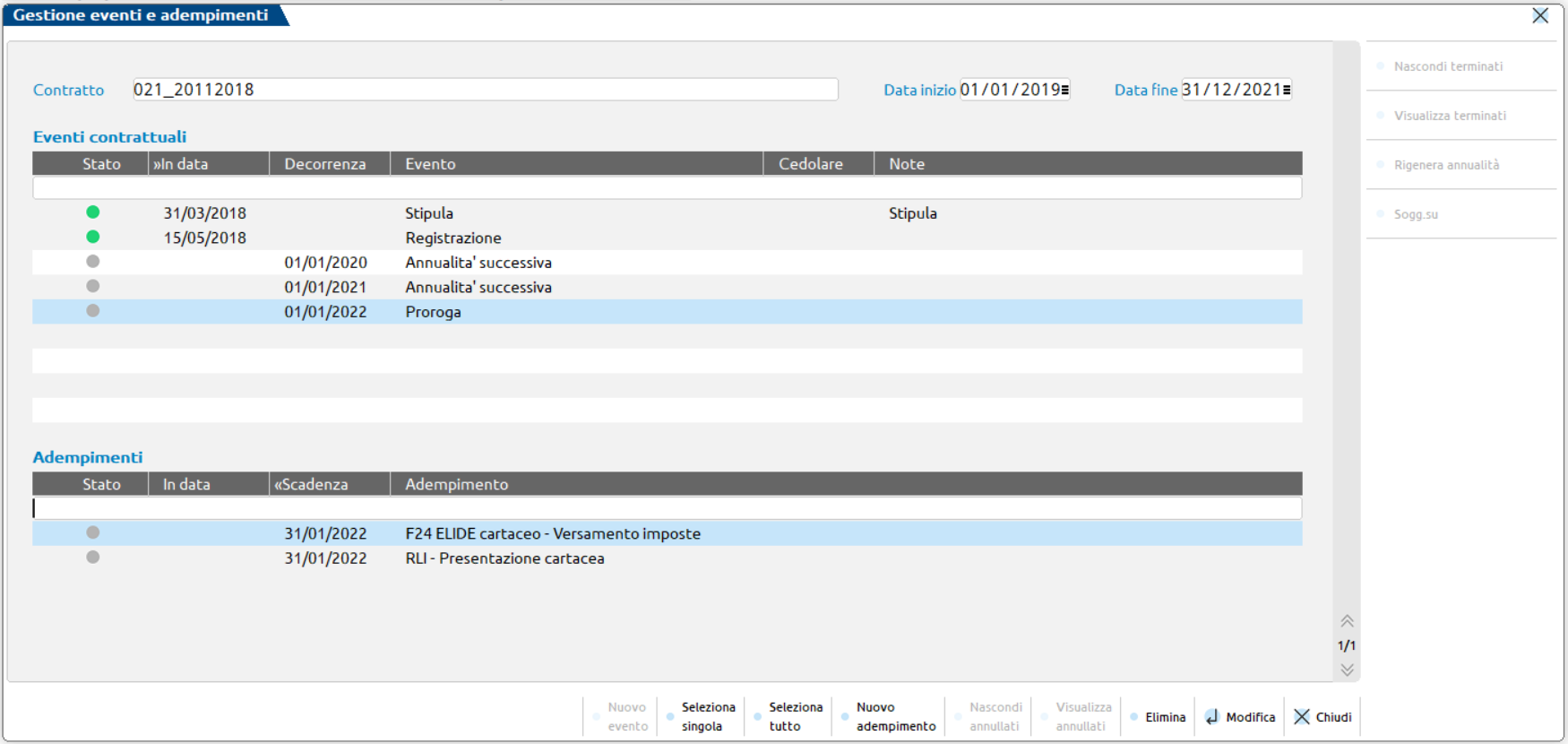Click the Modifica enter-arrow icon
The height and width of the screenshot is (744, 1568).
1211,717
